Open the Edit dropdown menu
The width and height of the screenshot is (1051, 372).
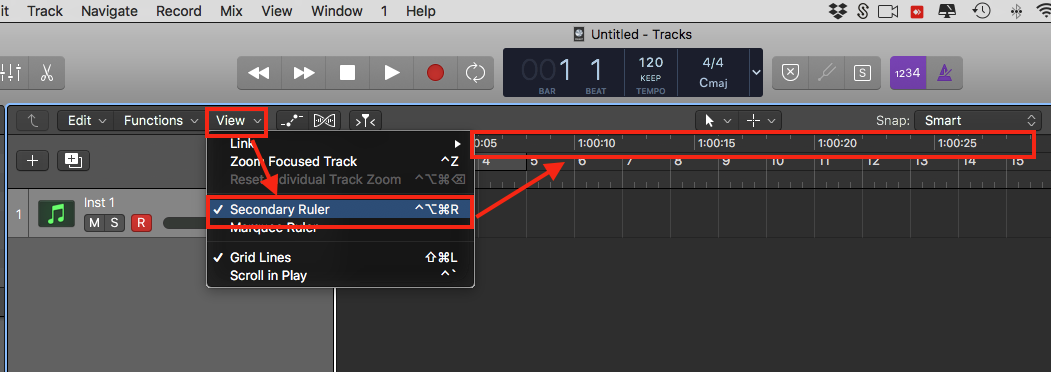86,121
